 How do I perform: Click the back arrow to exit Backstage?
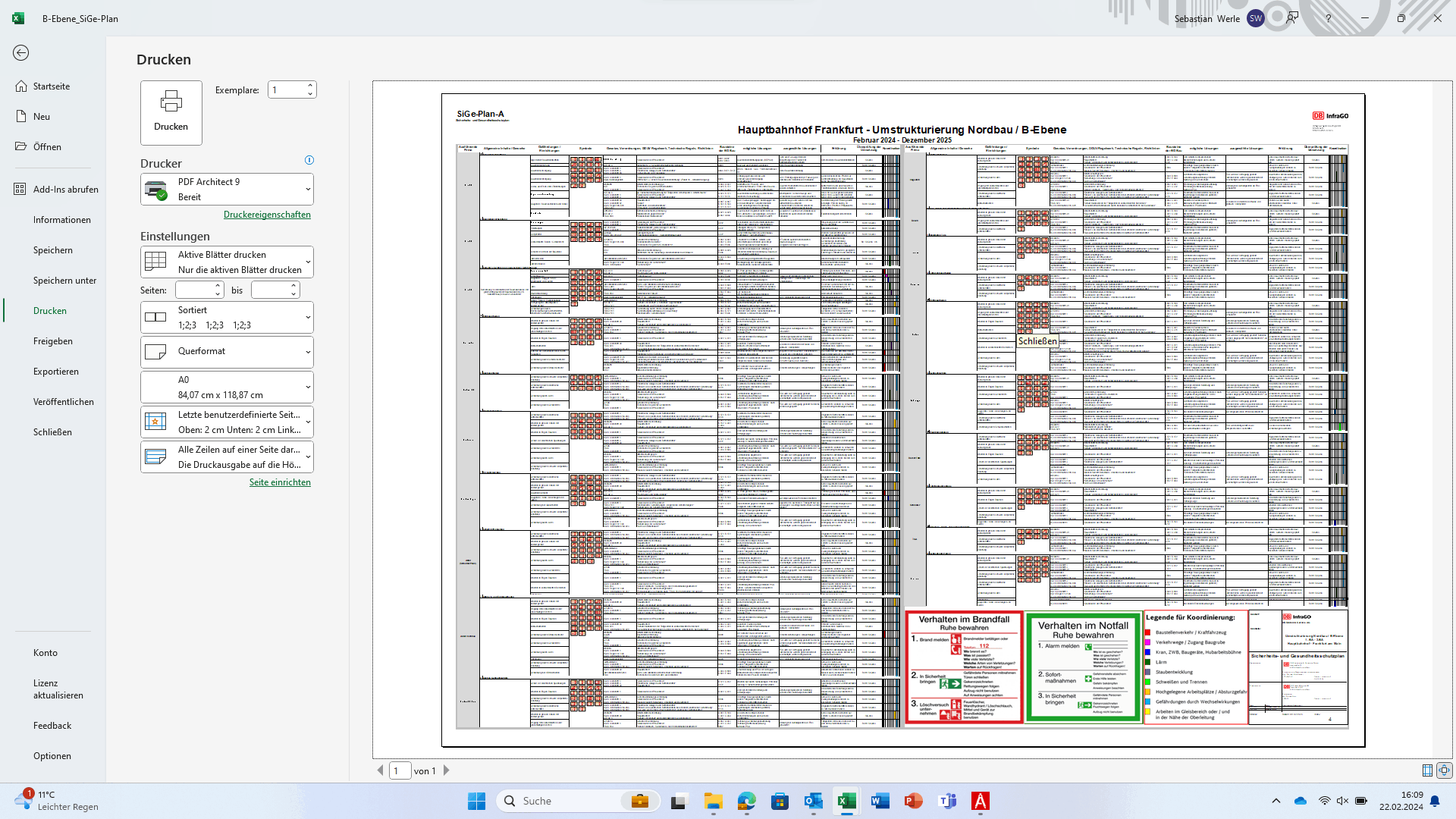[x=21, y=52]
